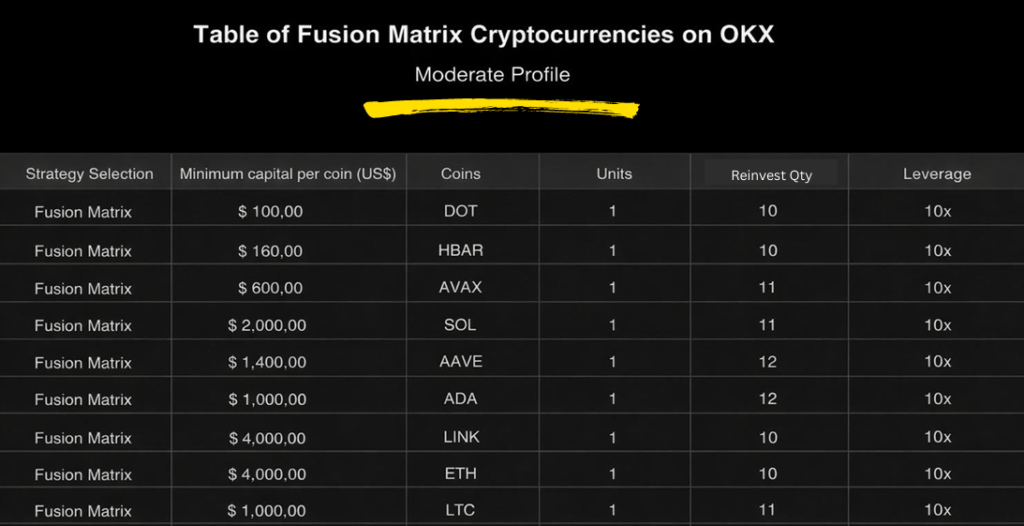The width and height of the screenshot is (1024, 526).
Task: Select the Minimum capital per coin header
Action: tap(288, 174)
